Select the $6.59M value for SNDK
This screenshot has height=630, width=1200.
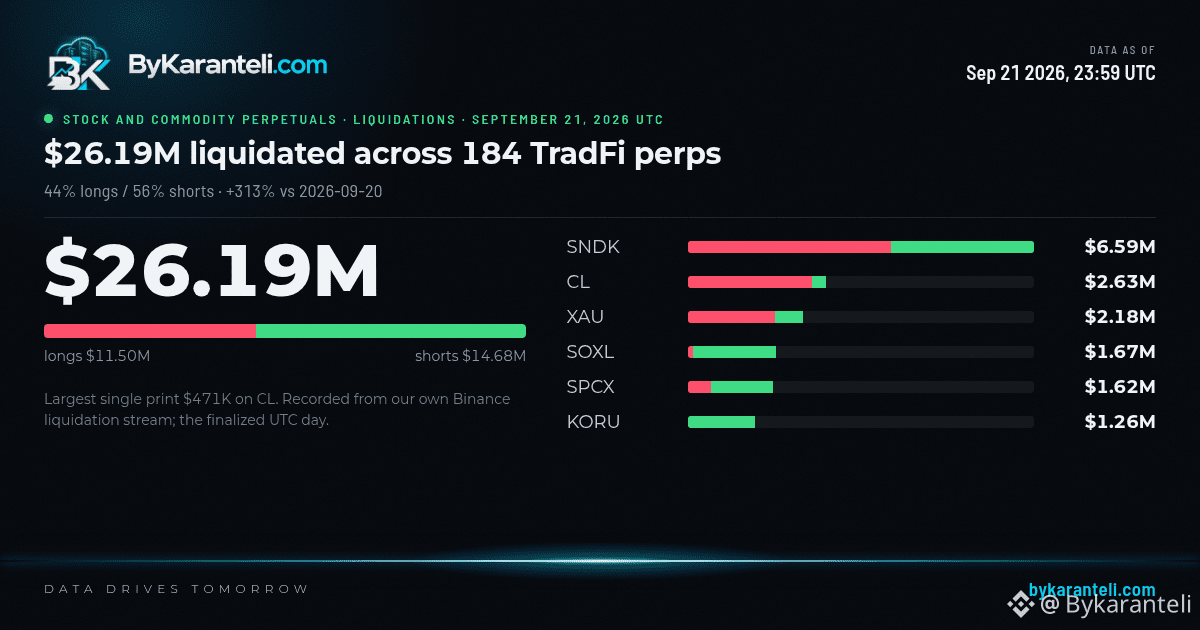[x=1120, y=247]
